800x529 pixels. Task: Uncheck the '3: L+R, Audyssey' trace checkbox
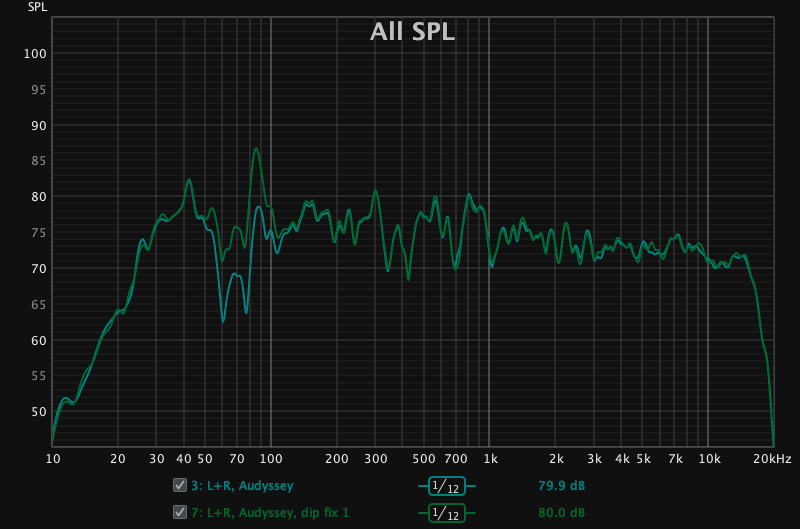click(x=179, y=486)
